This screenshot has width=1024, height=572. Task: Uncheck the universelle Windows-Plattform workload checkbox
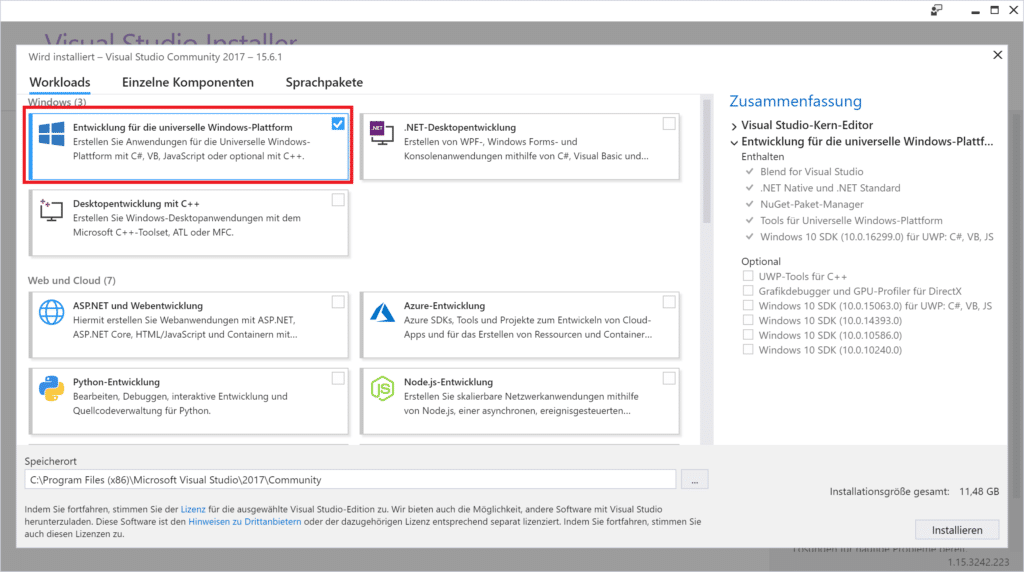(x=338, y=123)
